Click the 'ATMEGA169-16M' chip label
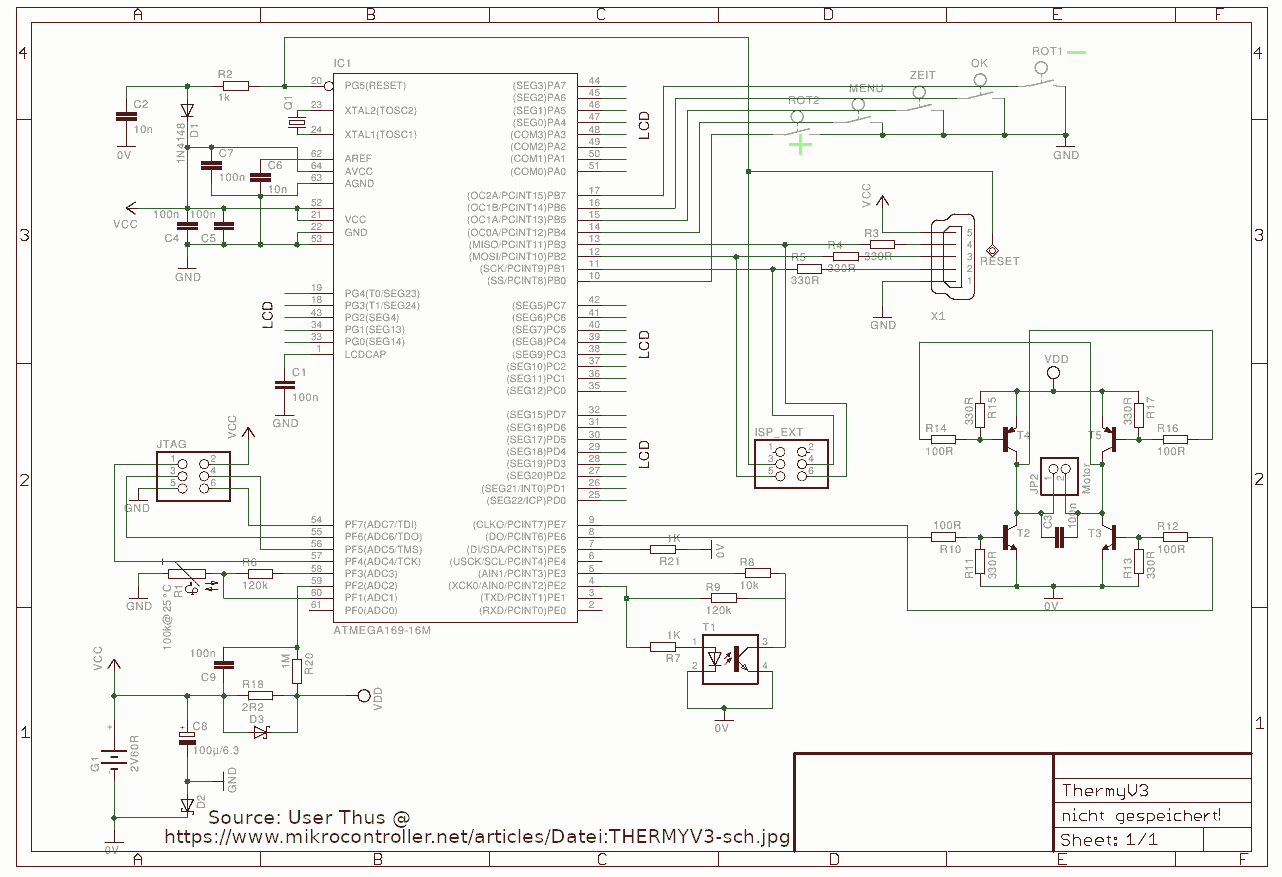 [x=382, y=632]
